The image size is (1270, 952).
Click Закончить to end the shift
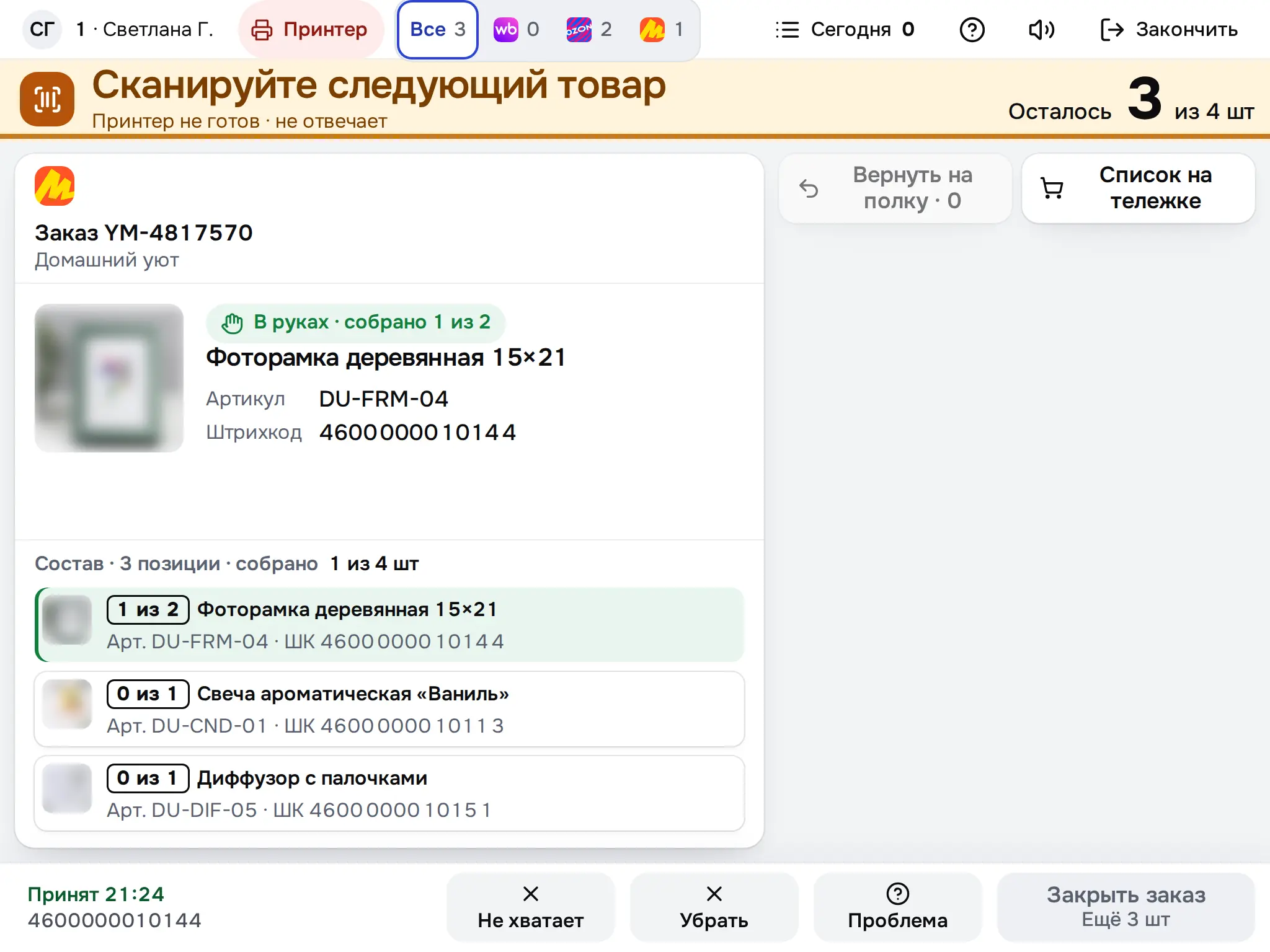[1170, 29]
